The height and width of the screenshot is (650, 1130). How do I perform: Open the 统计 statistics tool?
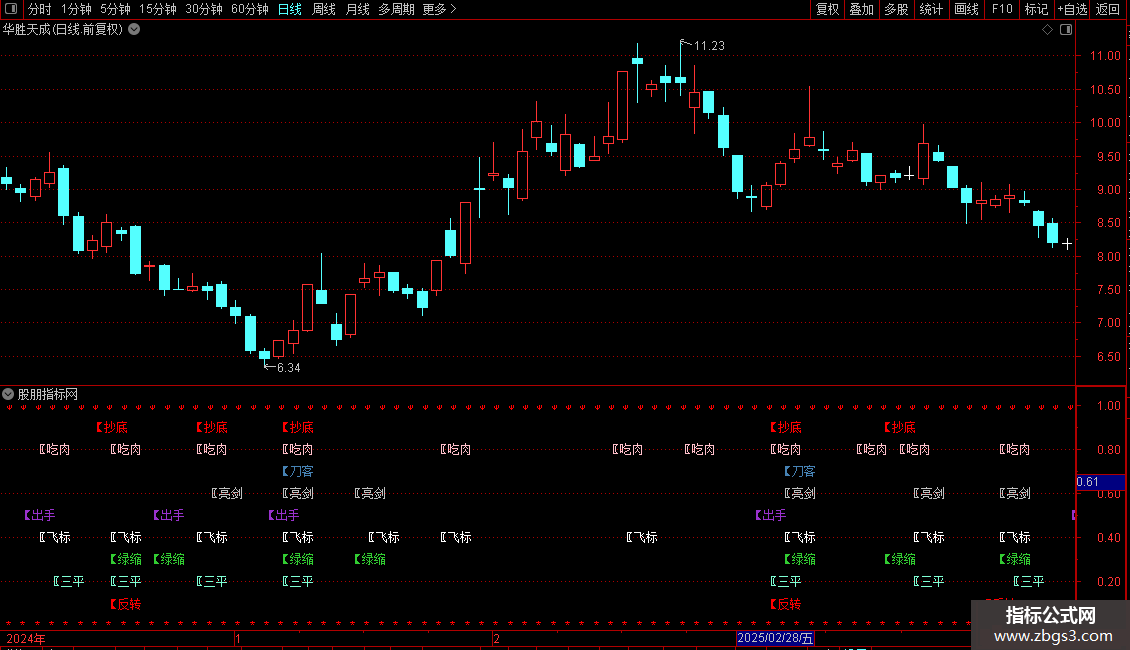coord(931,9)
